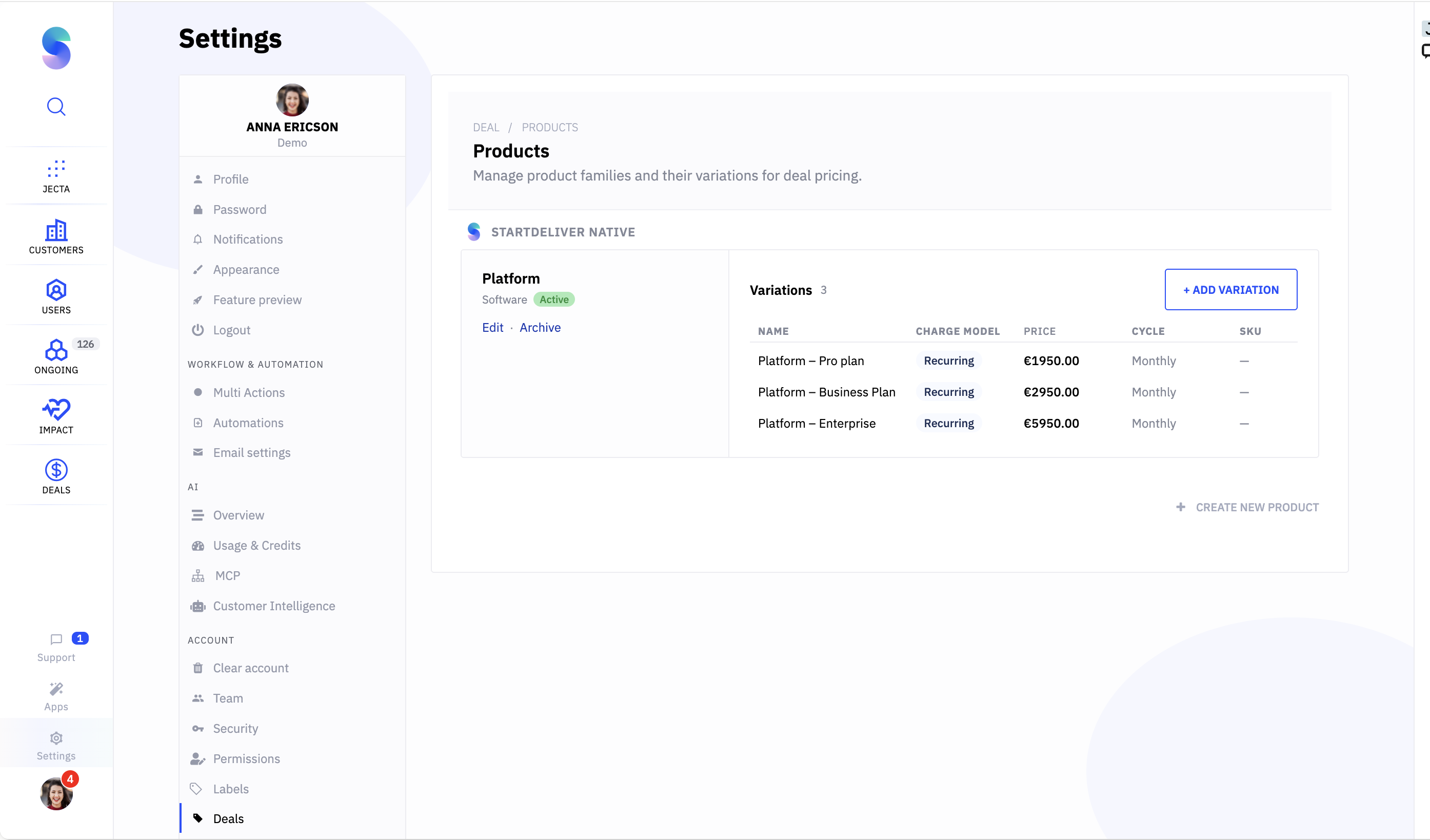Open Security settings
The image size is (1430, 840).
point(235,728)
